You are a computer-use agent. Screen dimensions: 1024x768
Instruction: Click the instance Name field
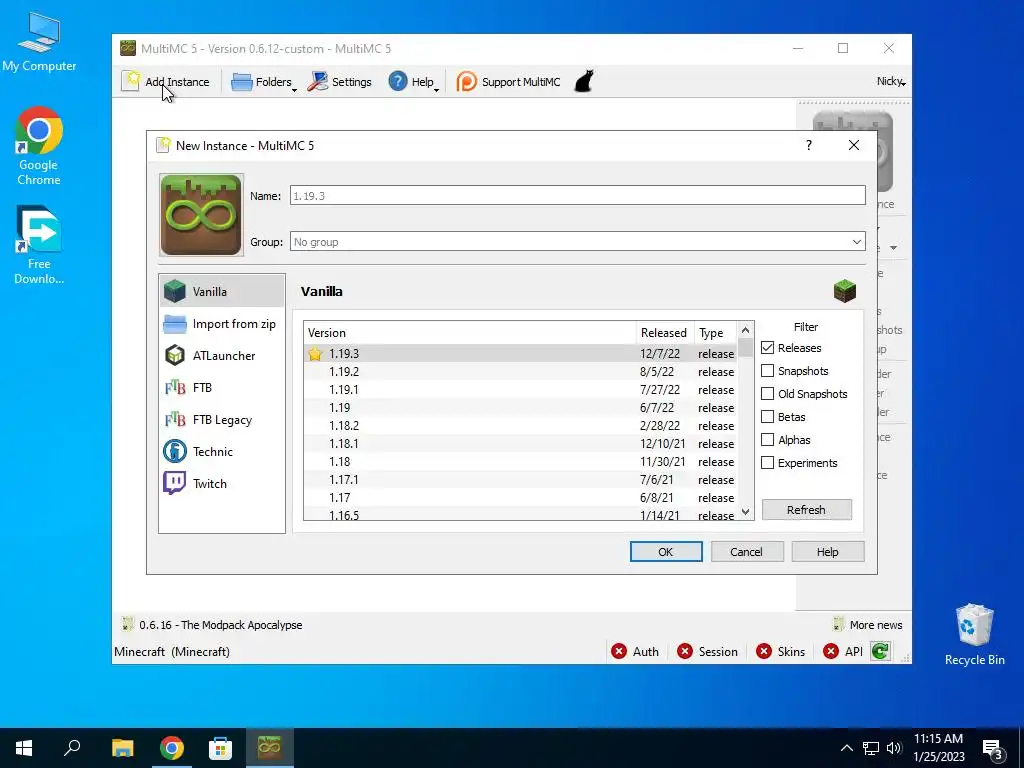click(577, 195)
